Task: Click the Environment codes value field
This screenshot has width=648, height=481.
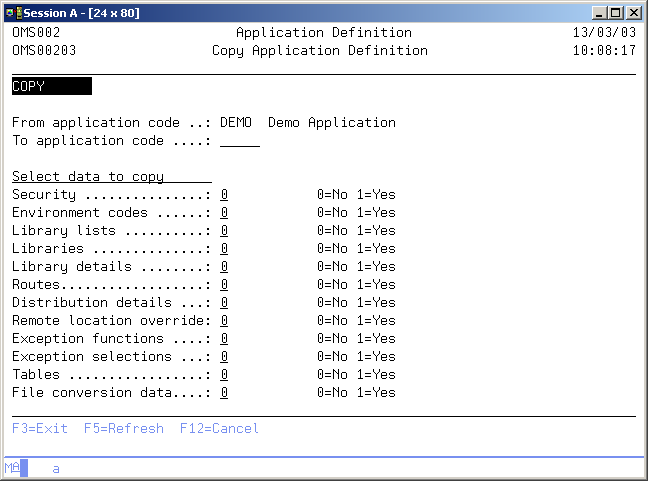Action: (224, 213)
